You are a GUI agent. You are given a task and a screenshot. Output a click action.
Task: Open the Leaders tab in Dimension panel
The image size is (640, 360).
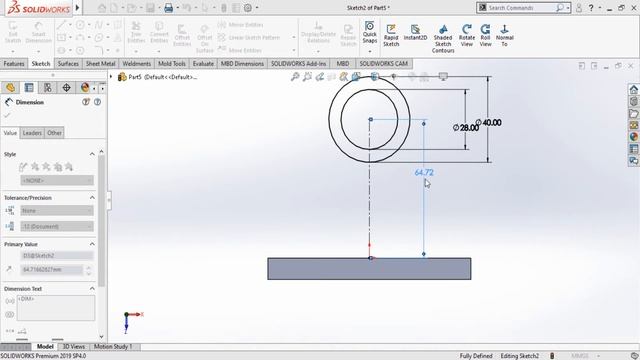pyautogui.click(x=32, y=133)
